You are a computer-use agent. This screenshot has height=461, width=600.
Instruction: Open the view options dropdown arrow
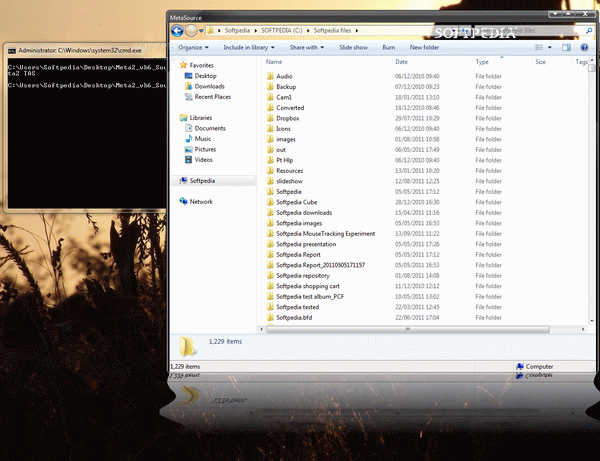pyautogui.click(x=550, y=47)
